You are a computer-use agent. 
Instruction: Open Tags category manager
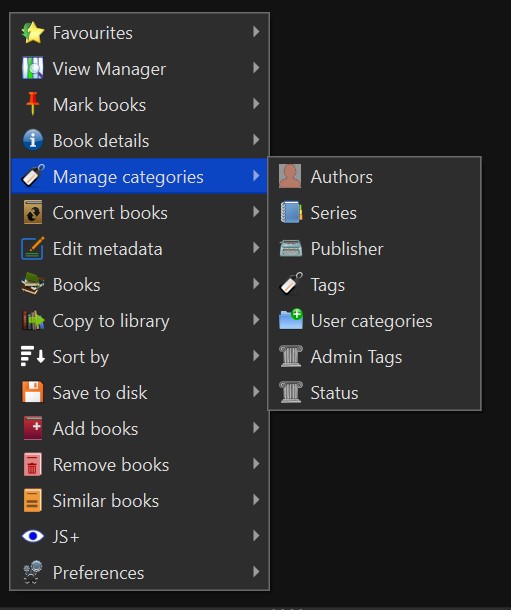[374, 285]
